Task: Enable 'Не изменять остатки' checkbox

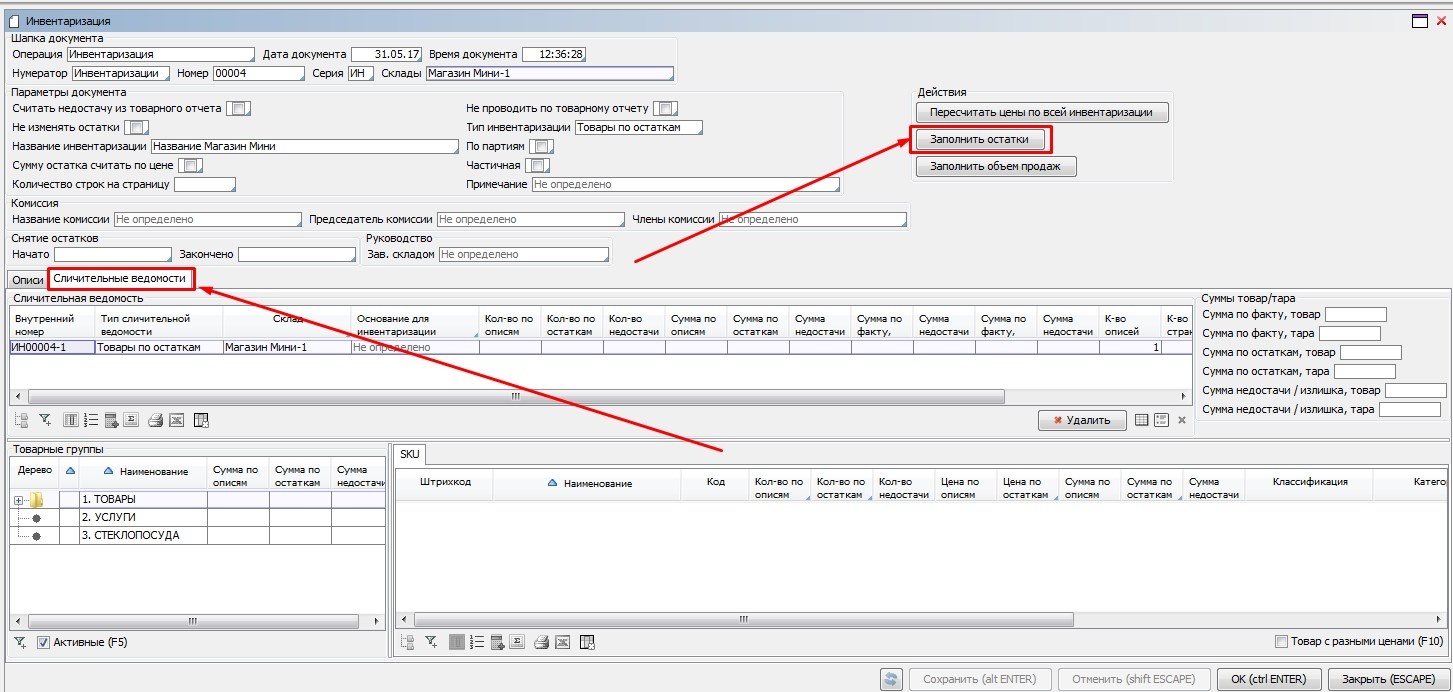Action: [137, 127]
